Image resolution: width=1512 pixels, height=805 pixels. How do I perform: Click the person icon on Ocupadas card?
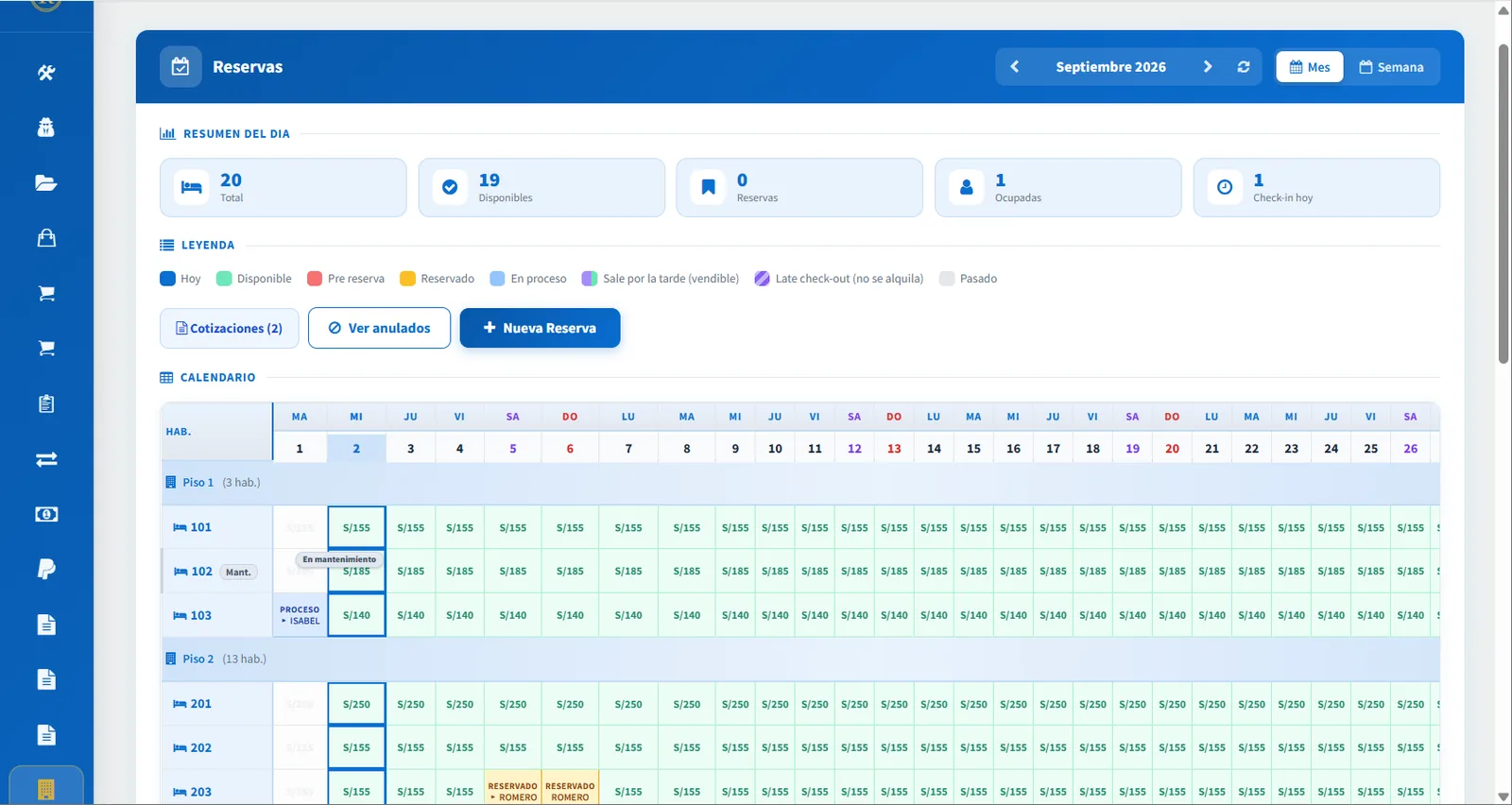966,187
